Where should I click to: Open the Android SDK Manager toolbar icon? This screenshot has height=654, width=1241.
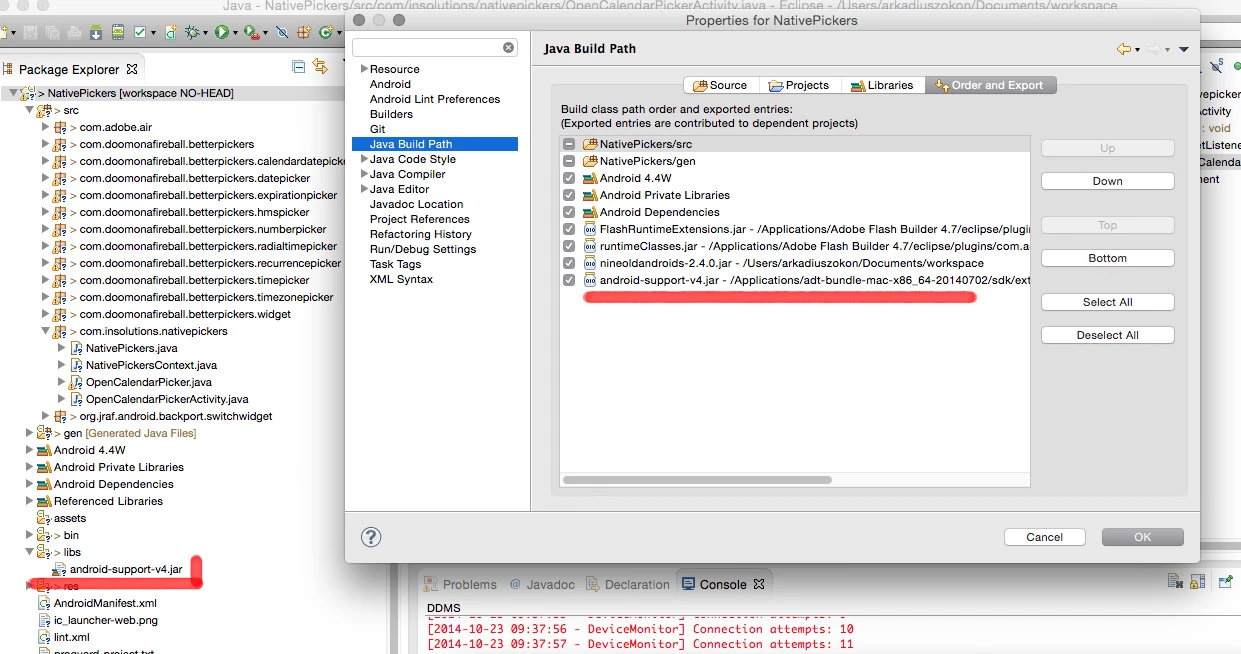pos(96,32)
